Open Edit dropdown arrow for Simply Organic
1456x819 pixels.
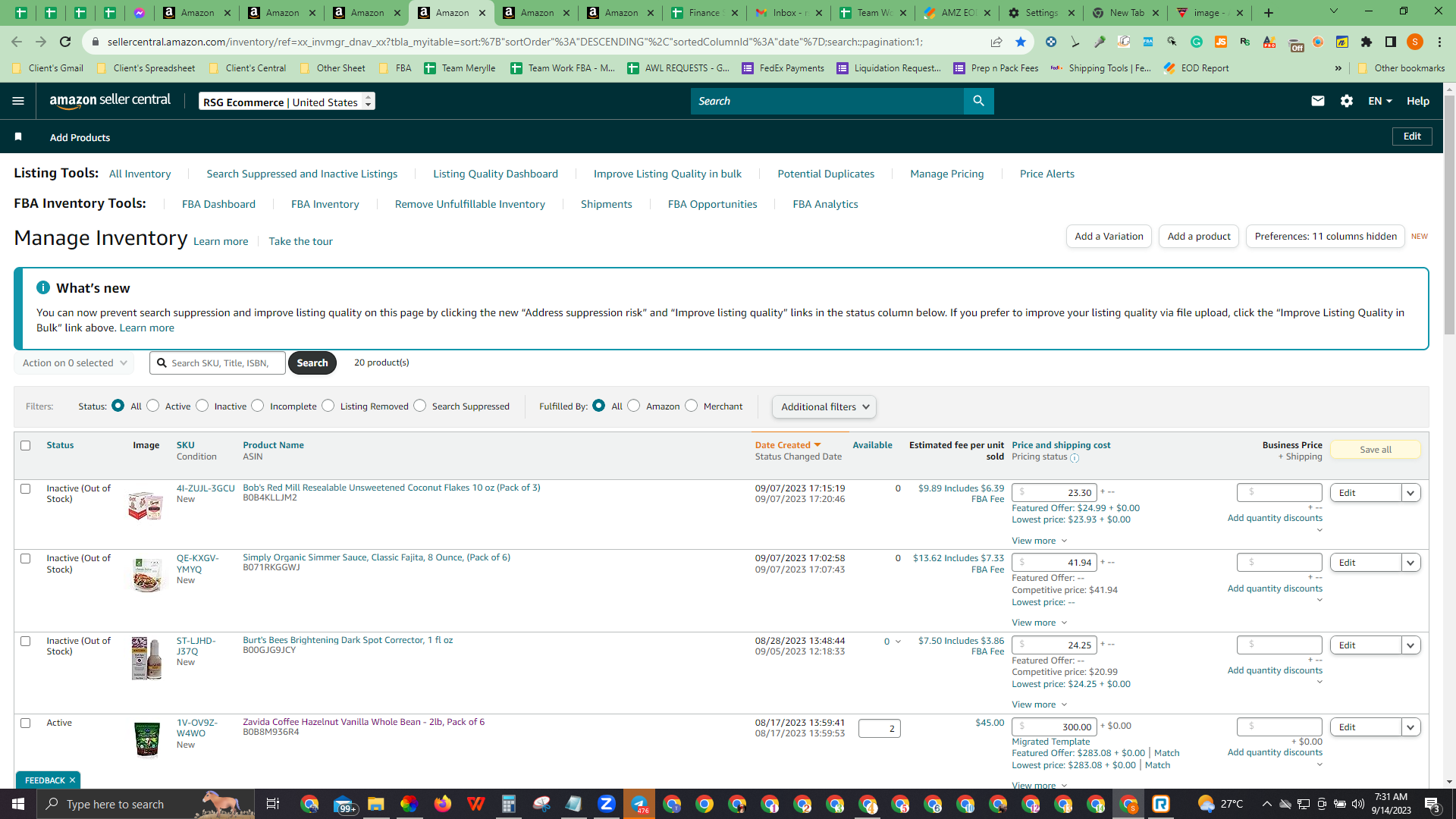[x=1410, y=563]
